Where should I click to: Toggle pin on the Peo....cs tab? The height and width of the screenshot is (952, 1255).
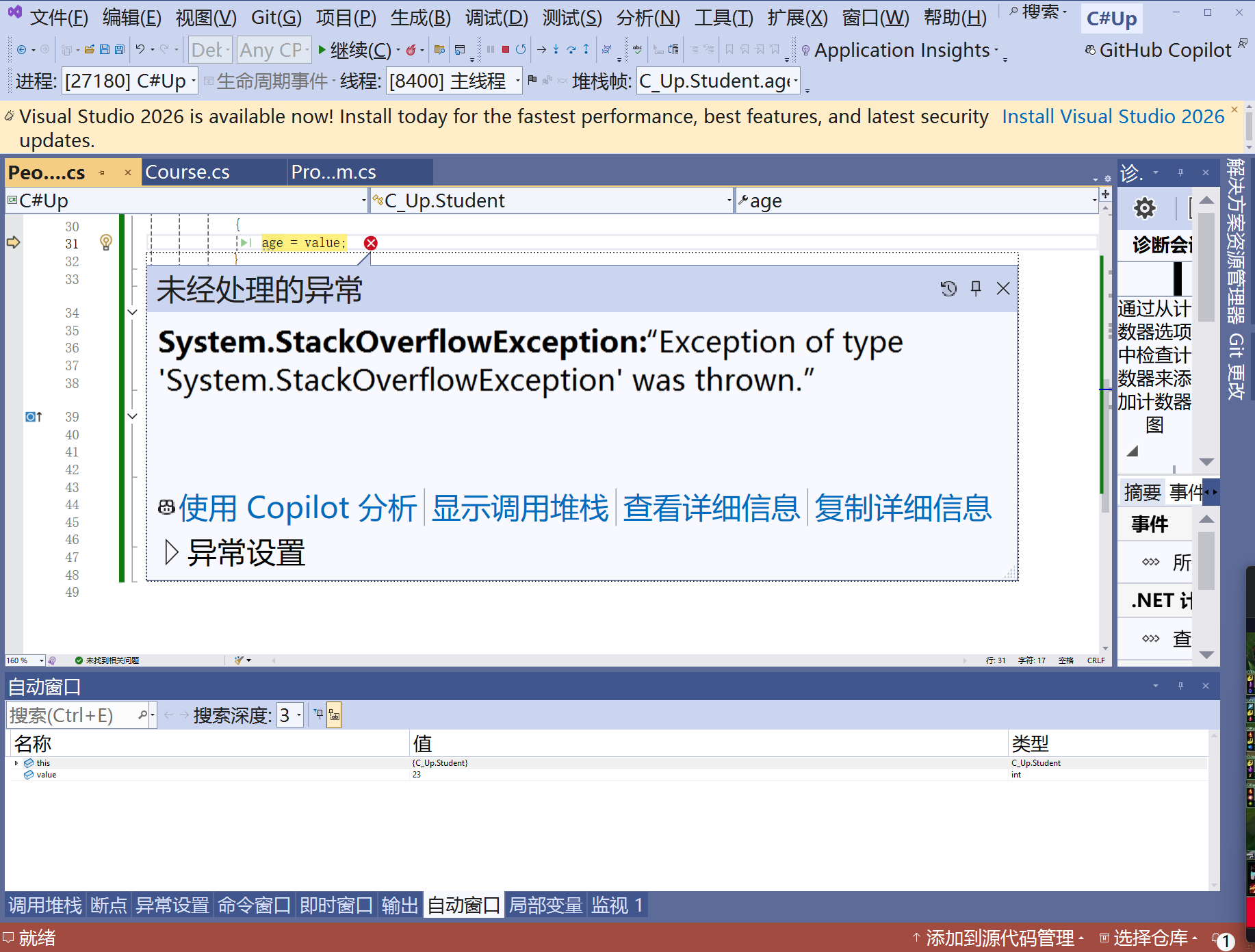(x=102, y=173)
